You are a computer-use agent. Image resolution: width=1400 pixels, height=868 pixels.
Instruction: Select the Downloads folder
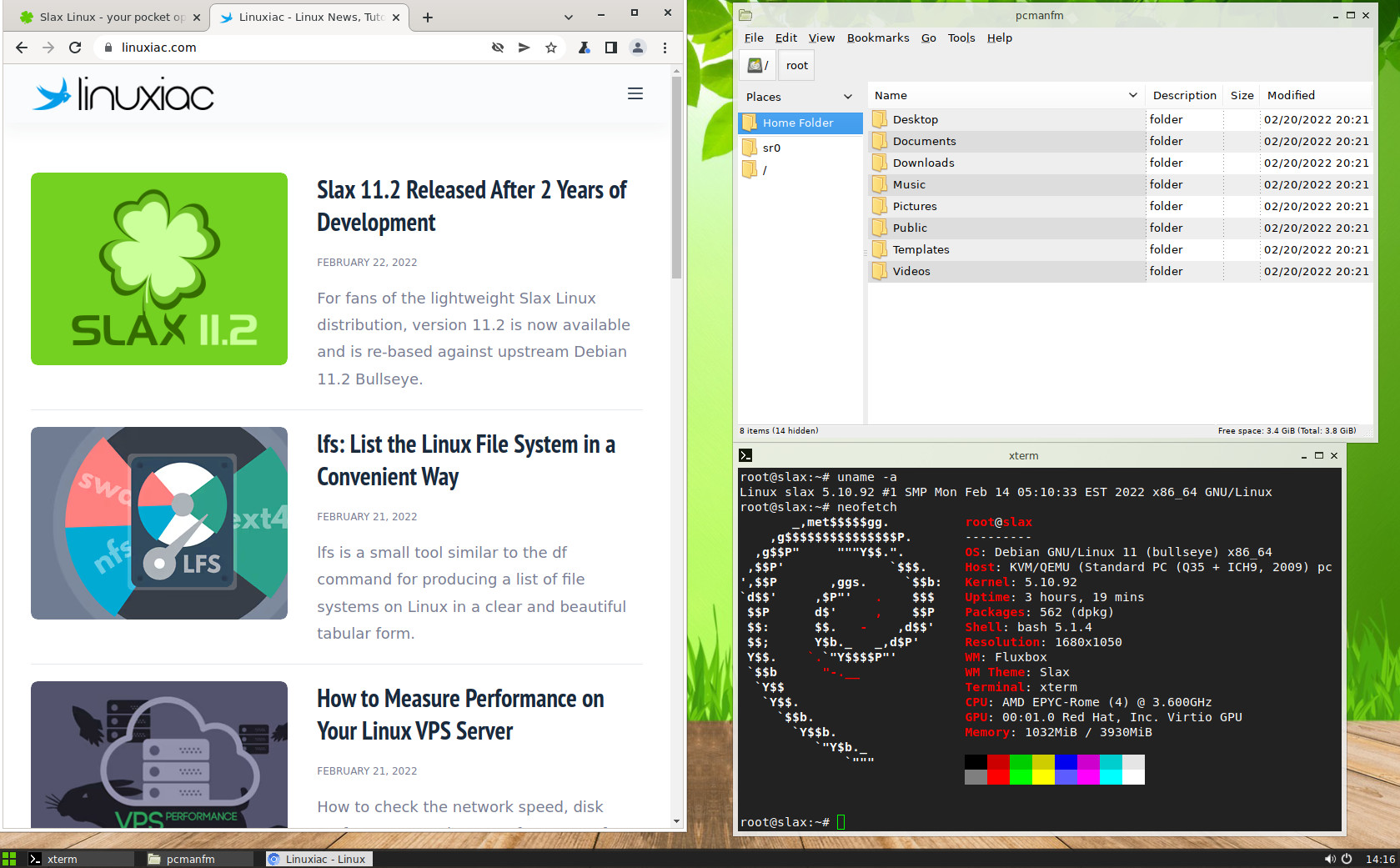[1120, 163]
